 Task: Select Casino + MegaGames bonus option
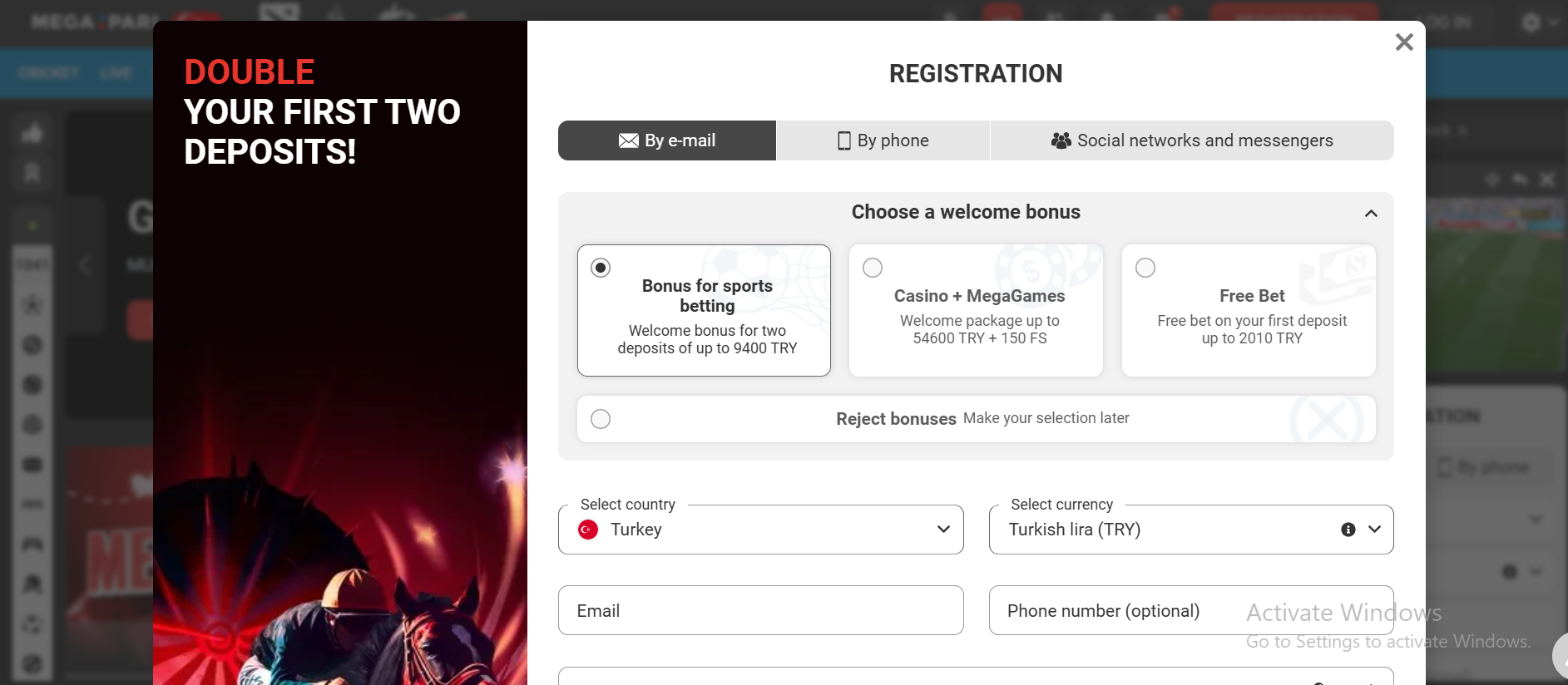point(976,310)
